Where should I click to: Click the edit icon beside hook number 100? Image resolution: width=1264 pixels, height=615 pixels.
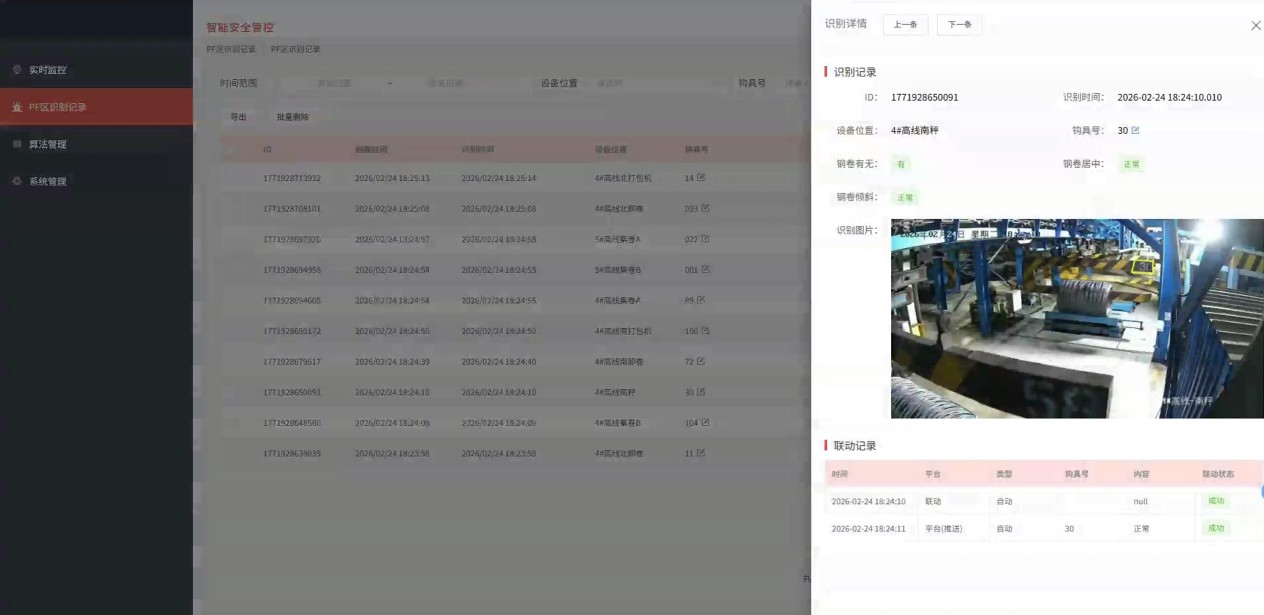[x=705, y=331]
